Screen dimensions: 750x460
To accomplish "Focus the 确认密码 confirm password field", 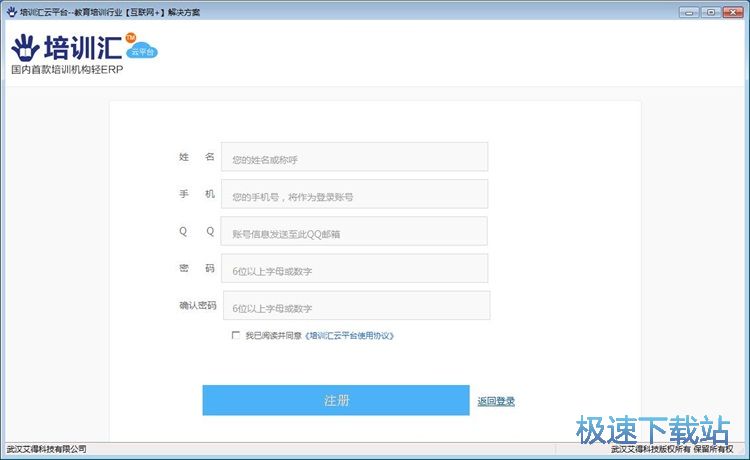I will pyautogui.click(x=356, y=306).
